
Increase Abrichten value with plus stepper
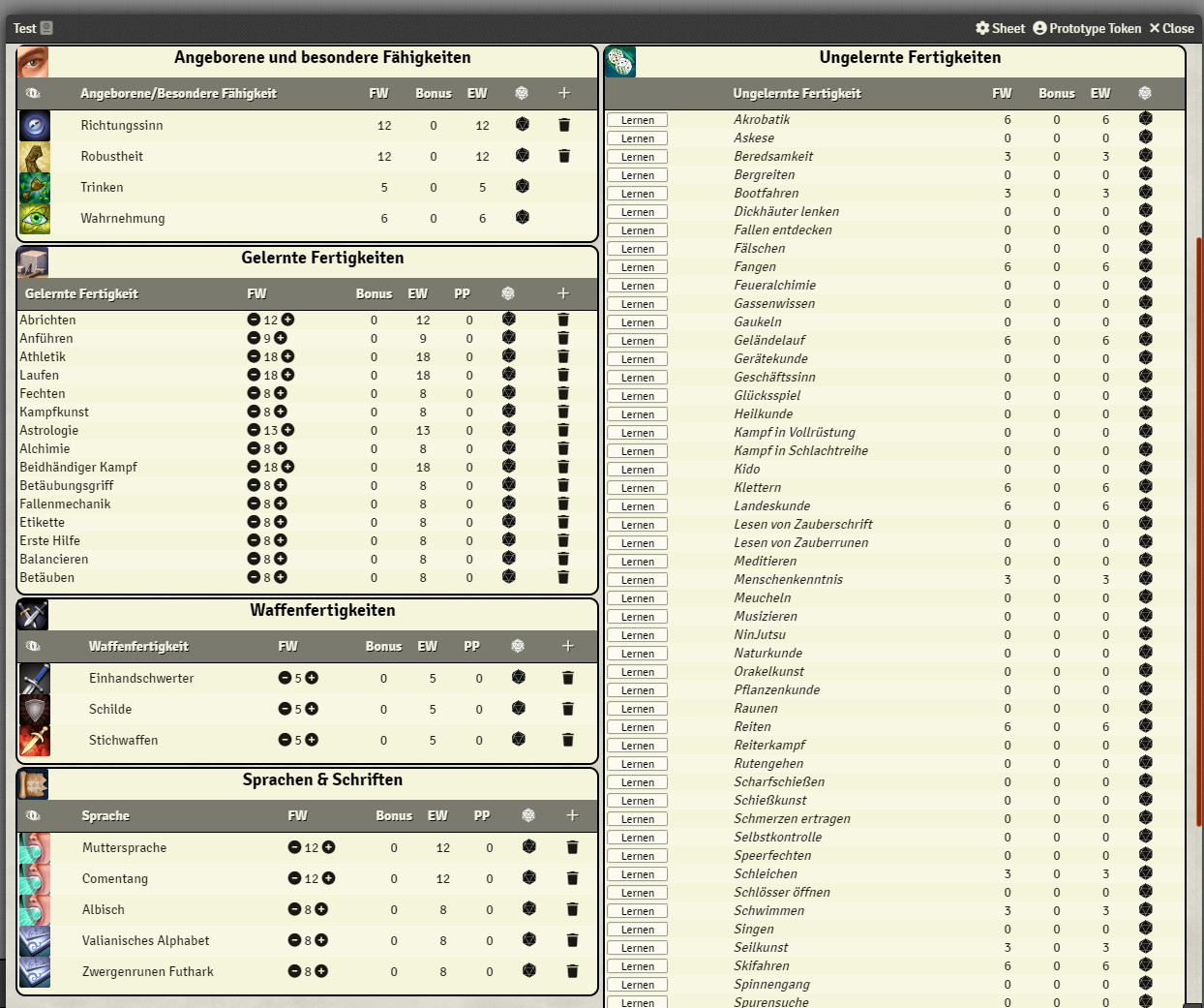tap(287, 320)
